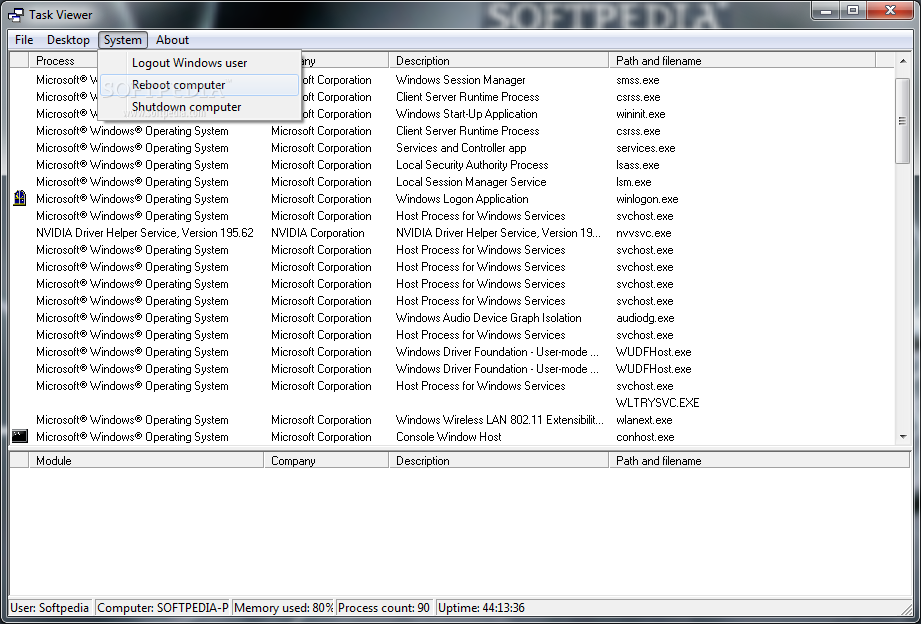This screenshot has height=624, width=921.
Task: Select the nvvsvc.exe filename cell
Action: click(643, 233)
